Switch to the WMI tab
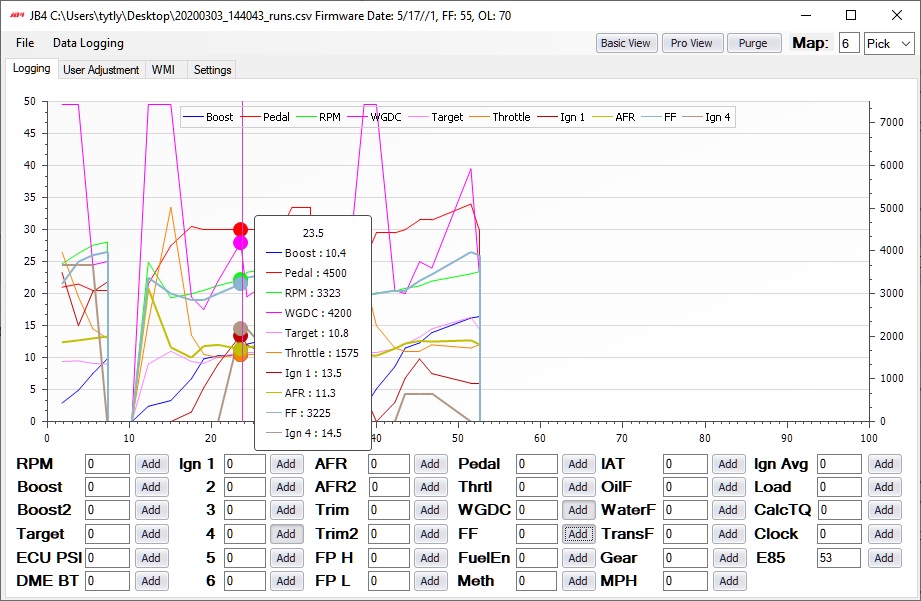 coord(163,69)
